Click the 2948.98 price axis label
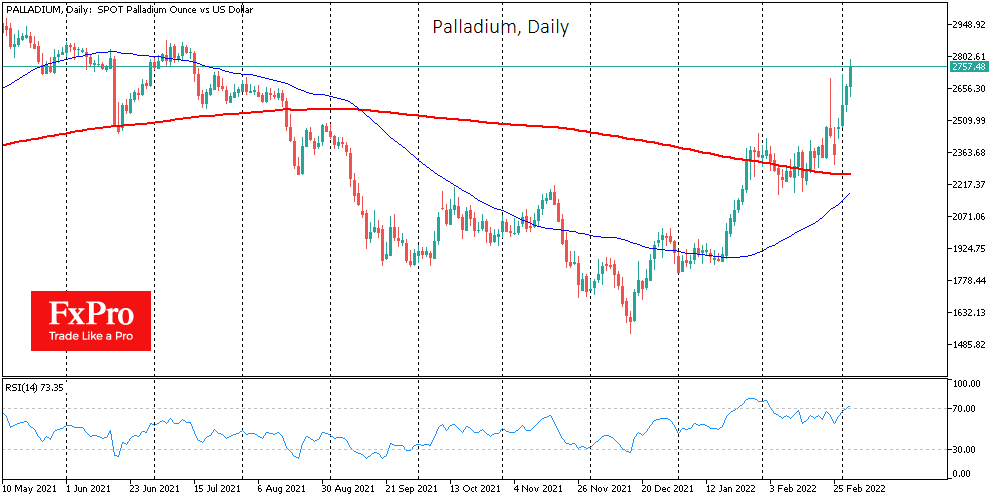This screenshot has height=500, width=1000. (x=969, y=25)
